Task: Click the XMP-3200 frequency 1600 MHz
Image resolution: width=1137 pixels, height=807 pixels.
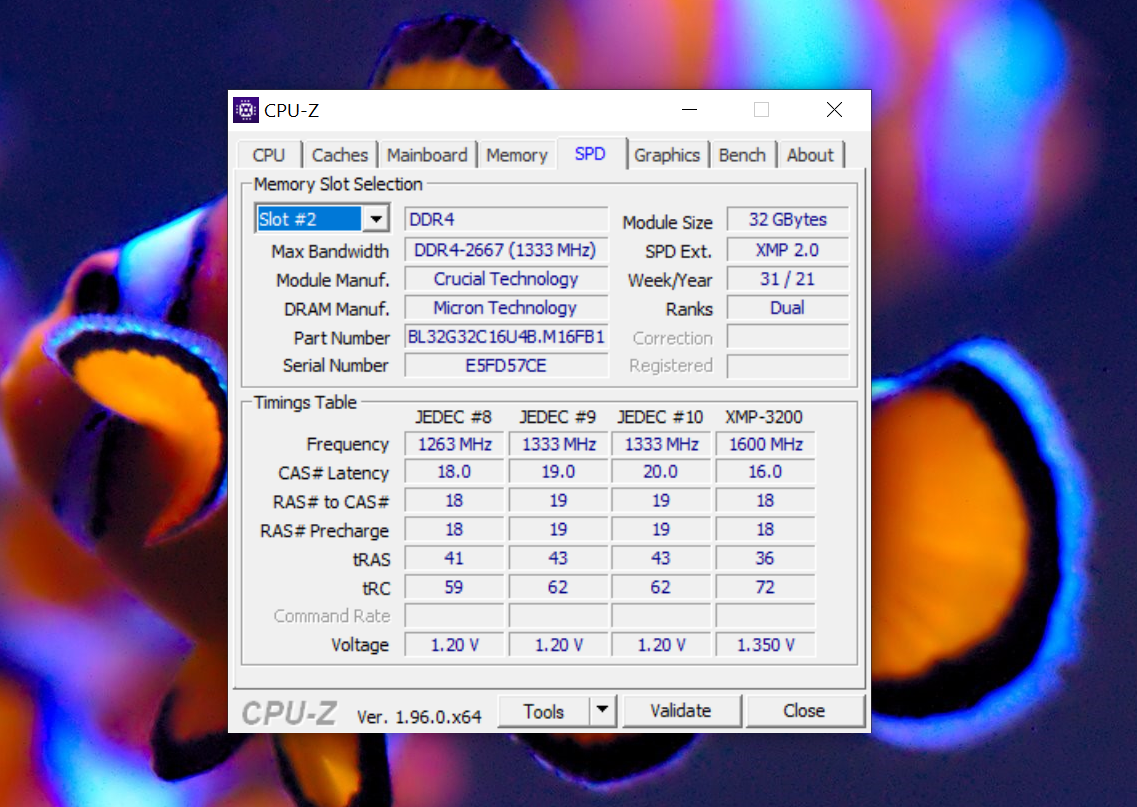Action: point(766,444)
